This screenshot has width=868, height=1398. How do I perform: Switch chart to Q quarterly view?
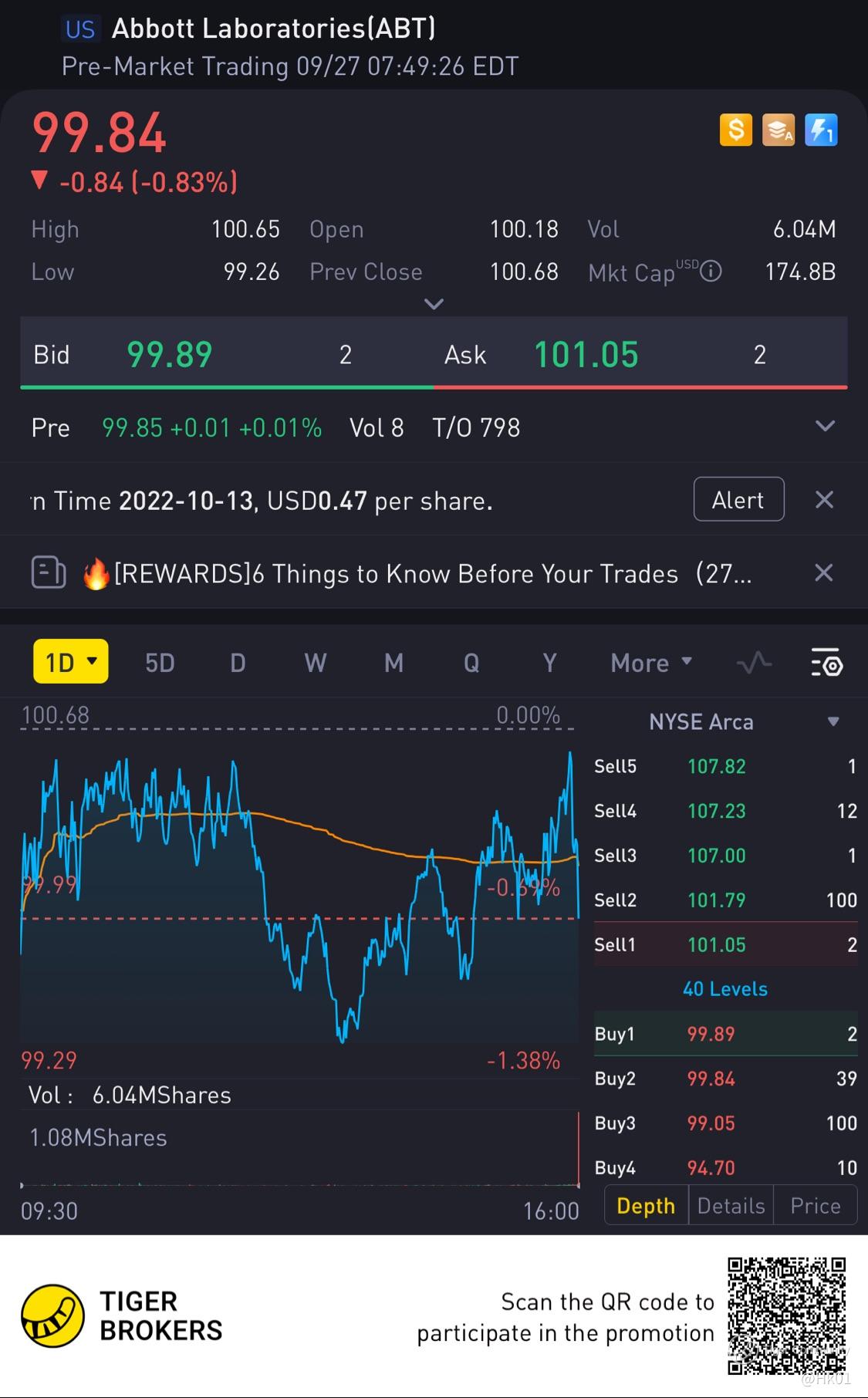pos(471,663)
